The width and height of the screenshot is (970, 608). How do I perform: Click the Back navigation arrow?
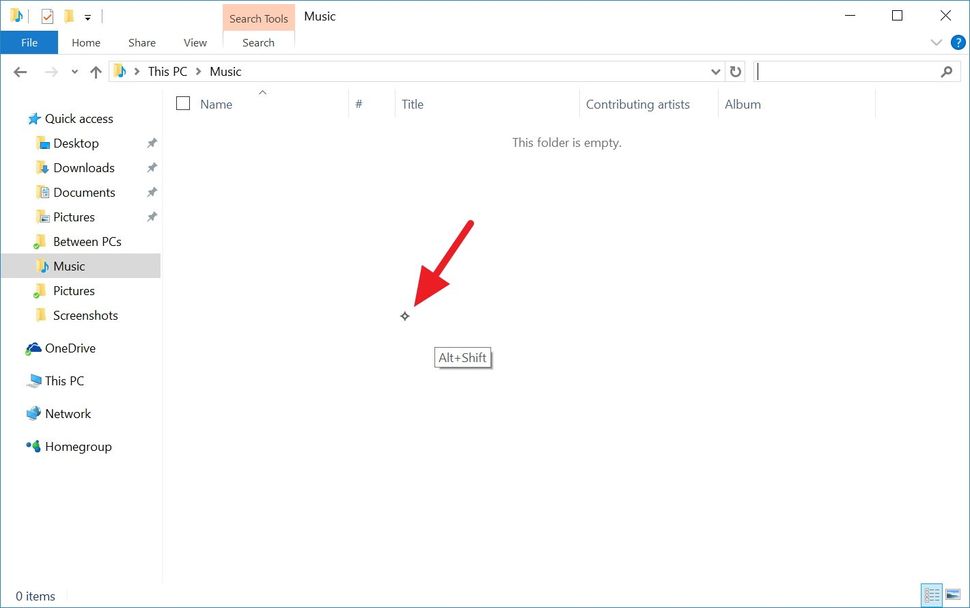click(x=20, y=71)
